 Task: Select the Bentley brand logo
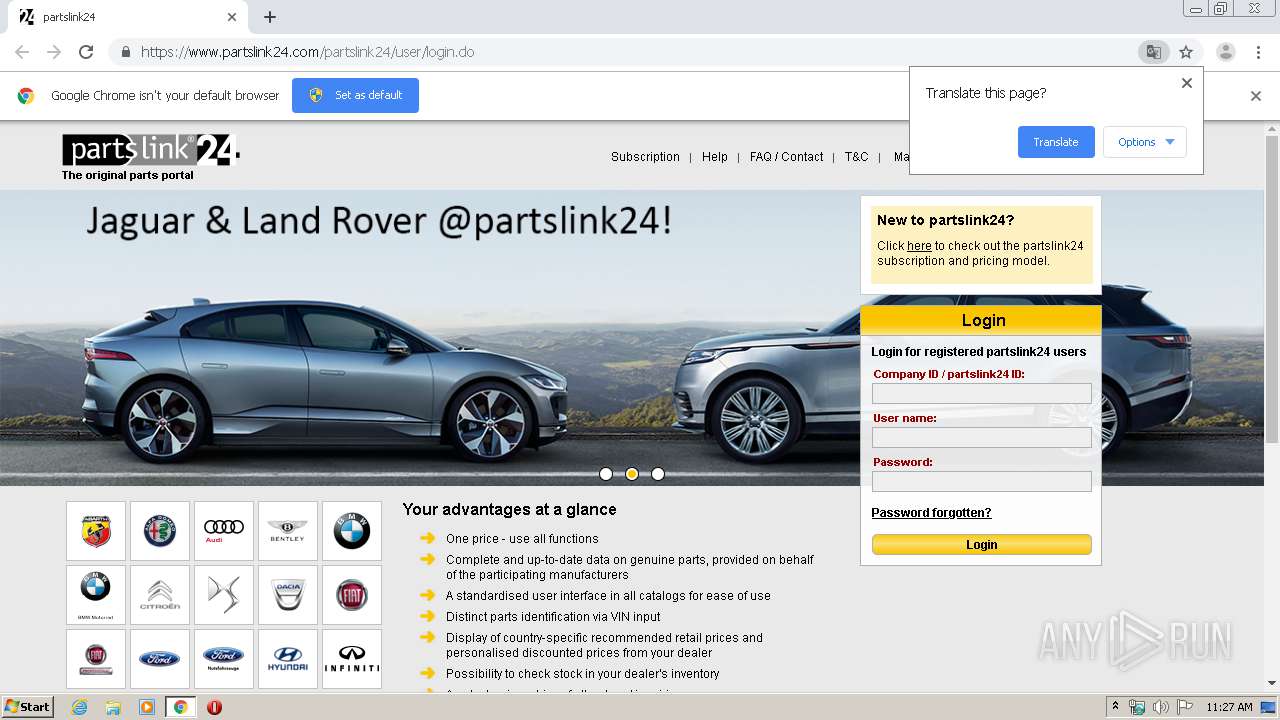(288, 531)
